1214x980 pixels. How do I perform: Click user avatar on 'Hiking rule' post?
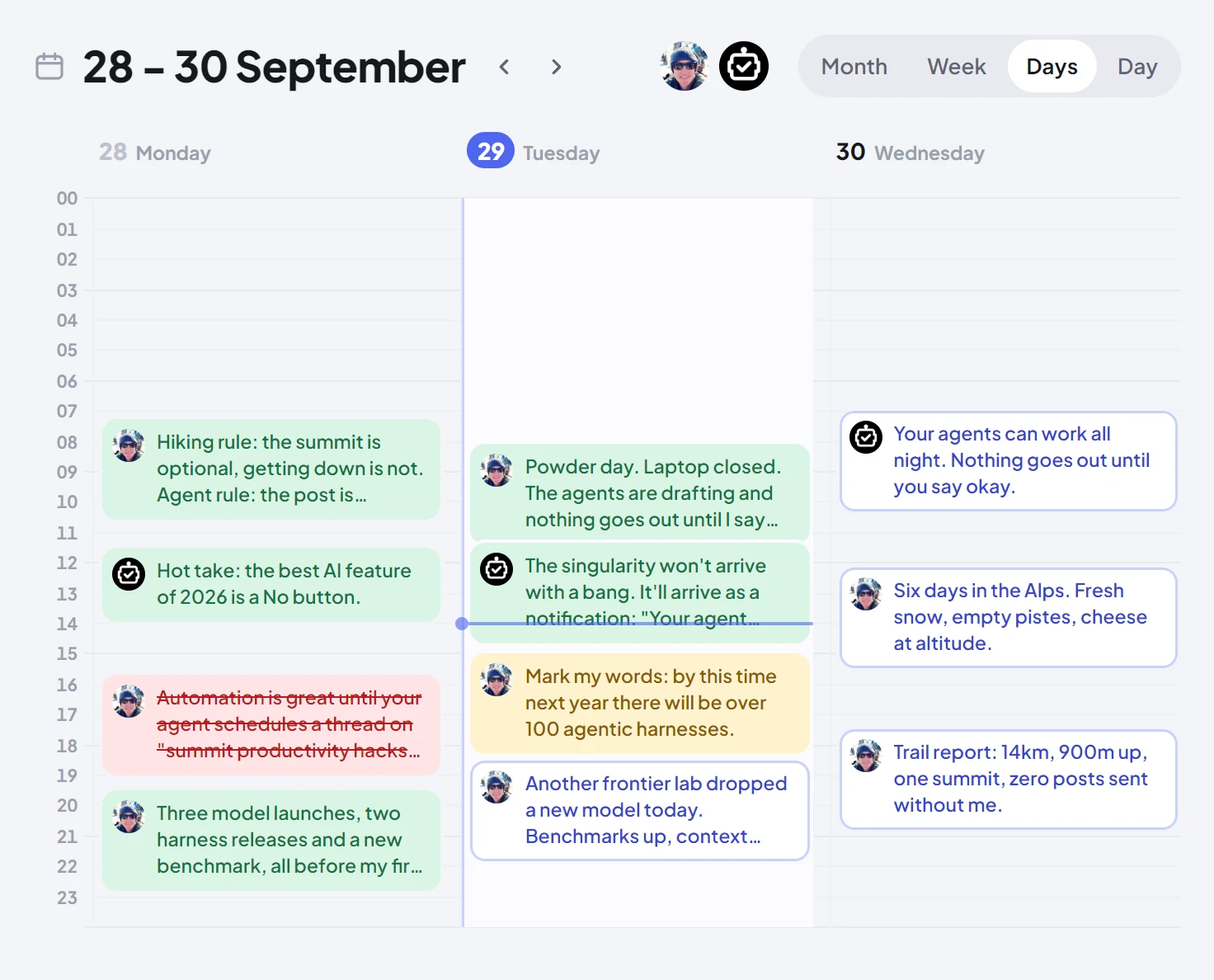pyautogui.click(x=129, y=445)
